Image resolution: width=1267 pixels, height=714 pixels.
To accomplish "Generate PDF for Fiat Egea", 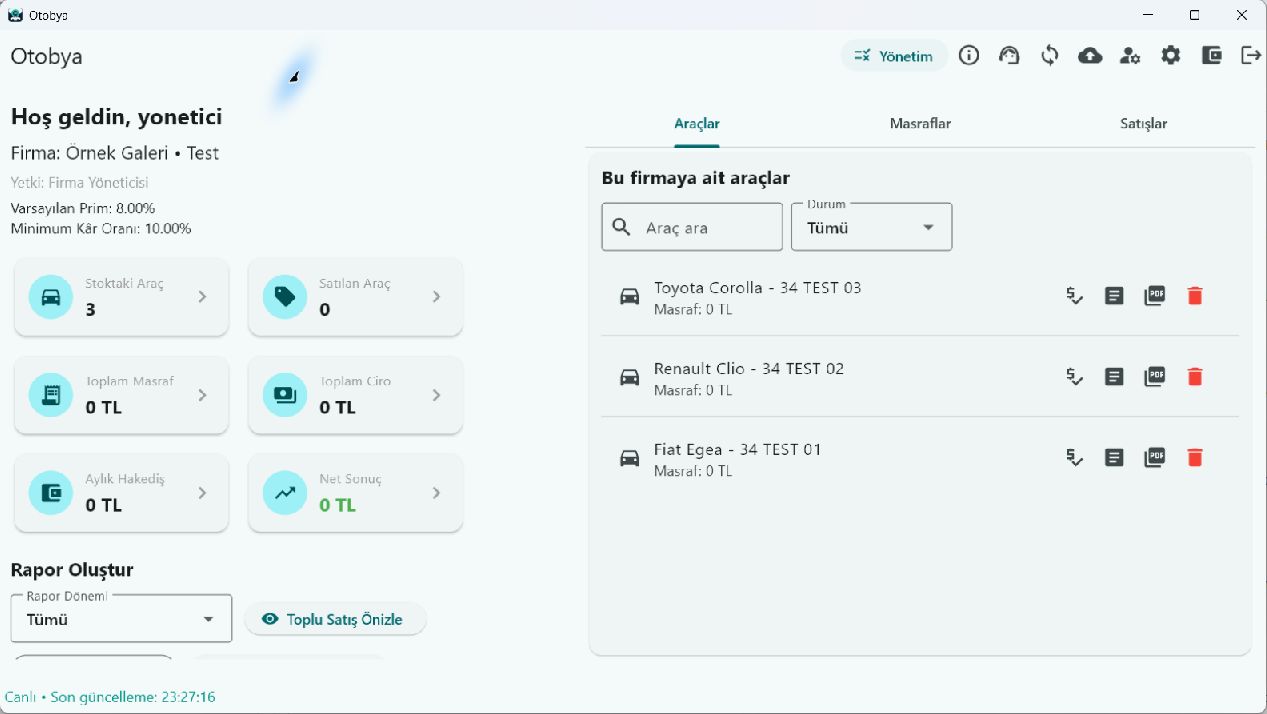I will [1155, 458].
